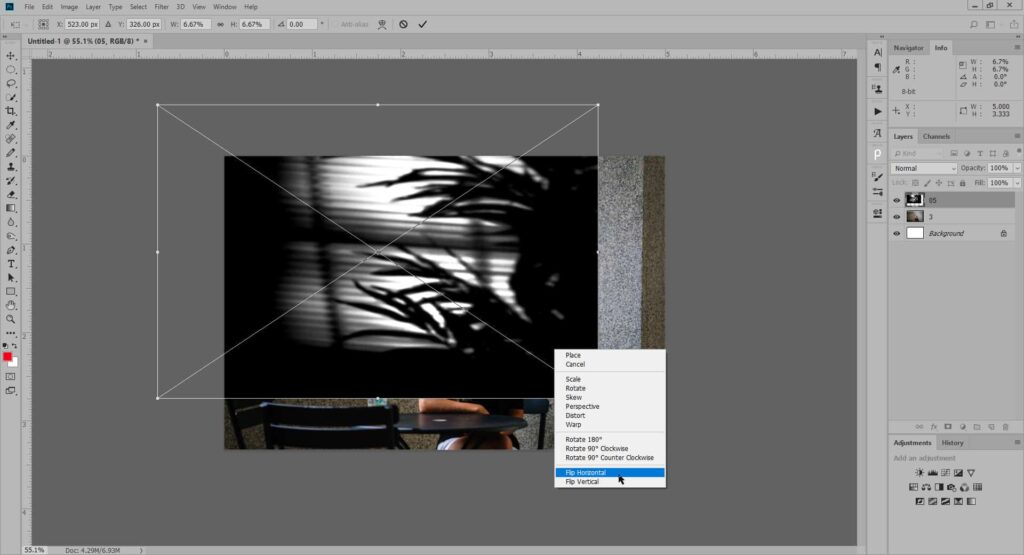Expand the Fill percentage dropdown arrow
The image size is (1024, 555).
(1017, 184)
